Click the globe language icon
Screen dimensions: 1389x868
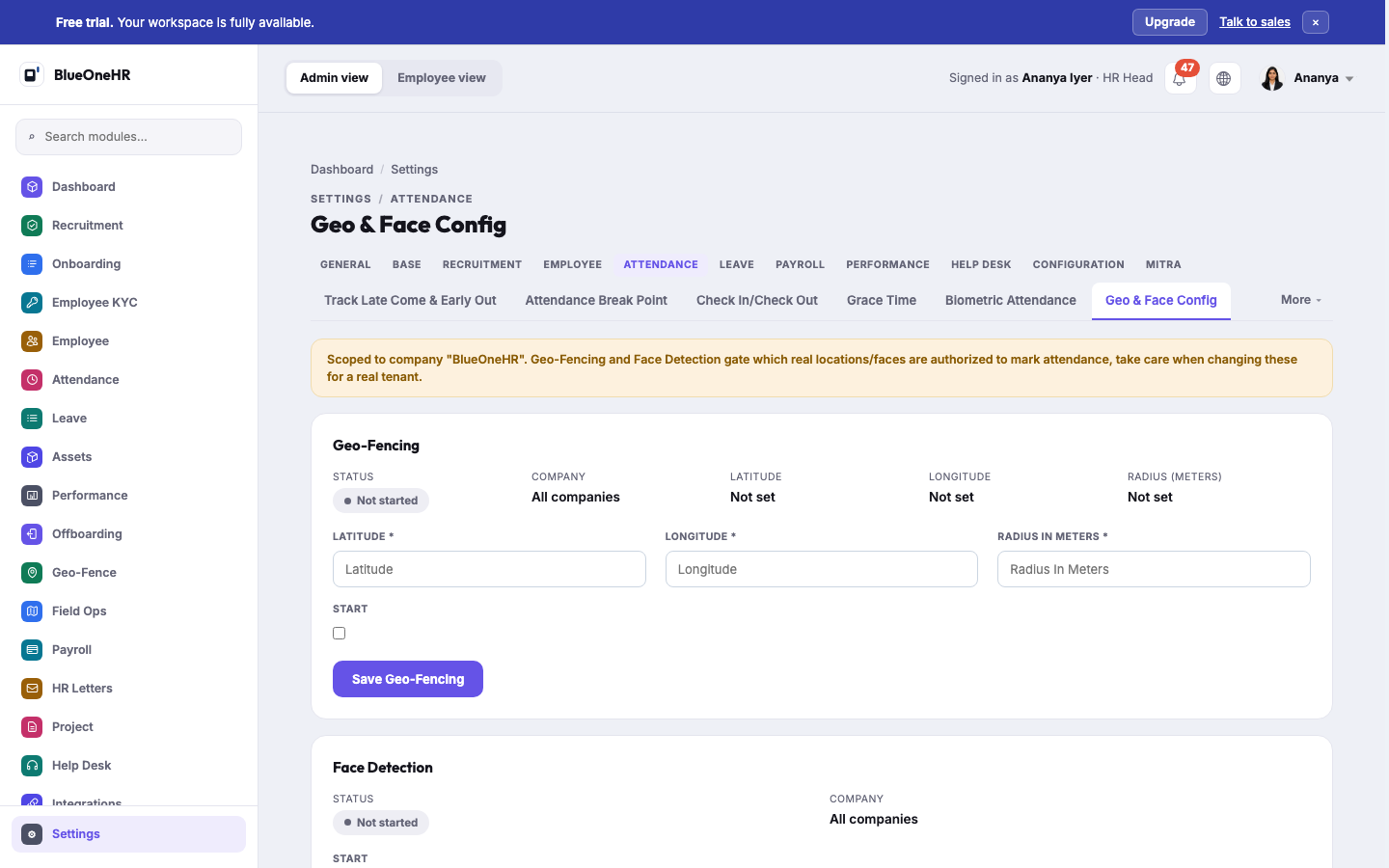[x=1224, y=78]
